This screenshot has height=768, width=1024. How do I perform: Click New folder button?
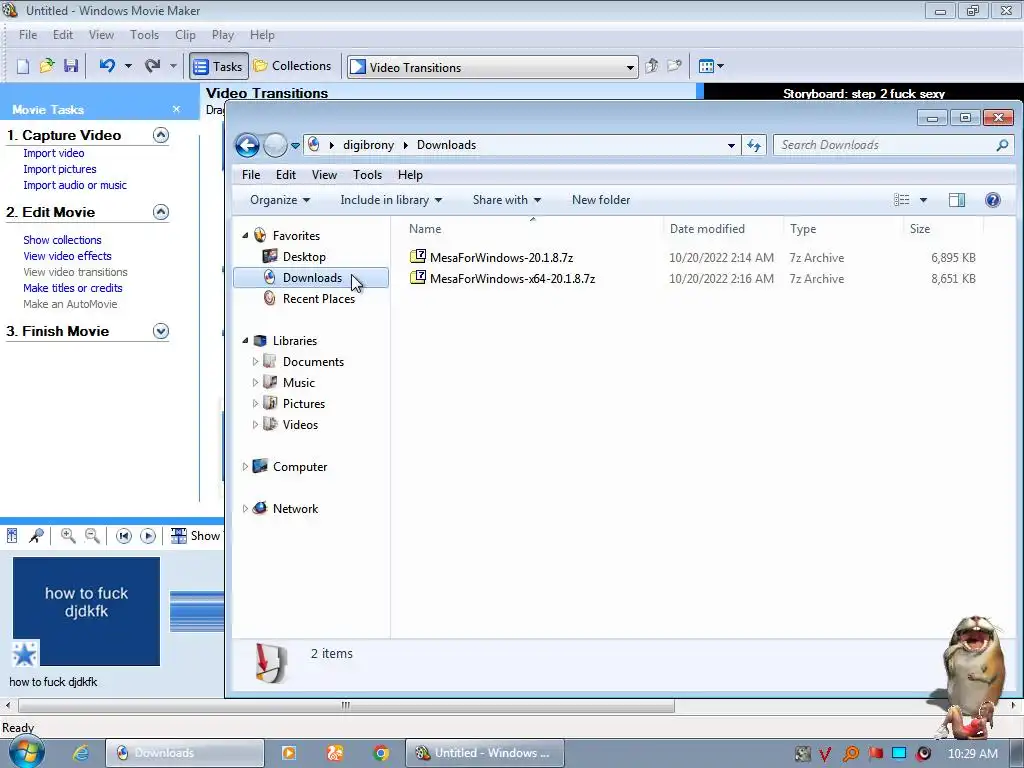click(x=601, y=200)
